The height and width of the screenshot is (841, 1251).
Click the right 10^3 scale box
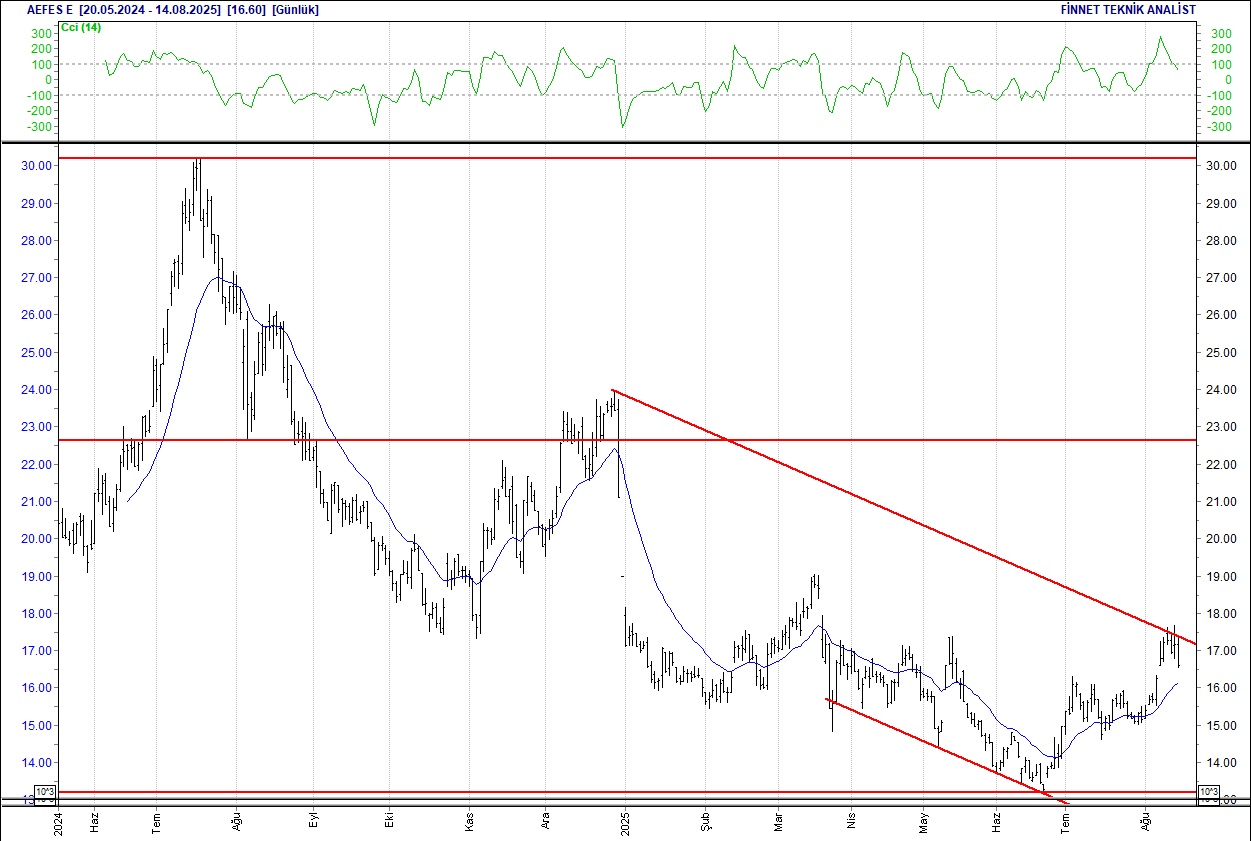1208,792
